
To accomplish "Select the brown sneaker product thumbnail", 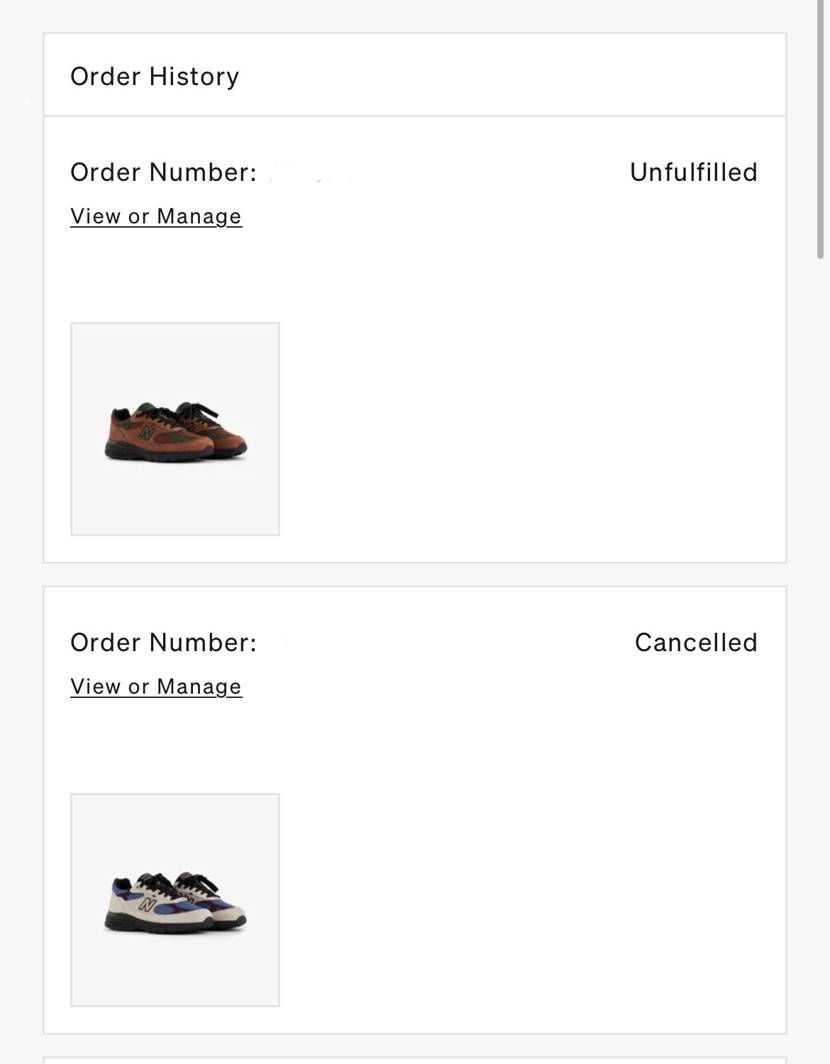I will tap(175, 429).
